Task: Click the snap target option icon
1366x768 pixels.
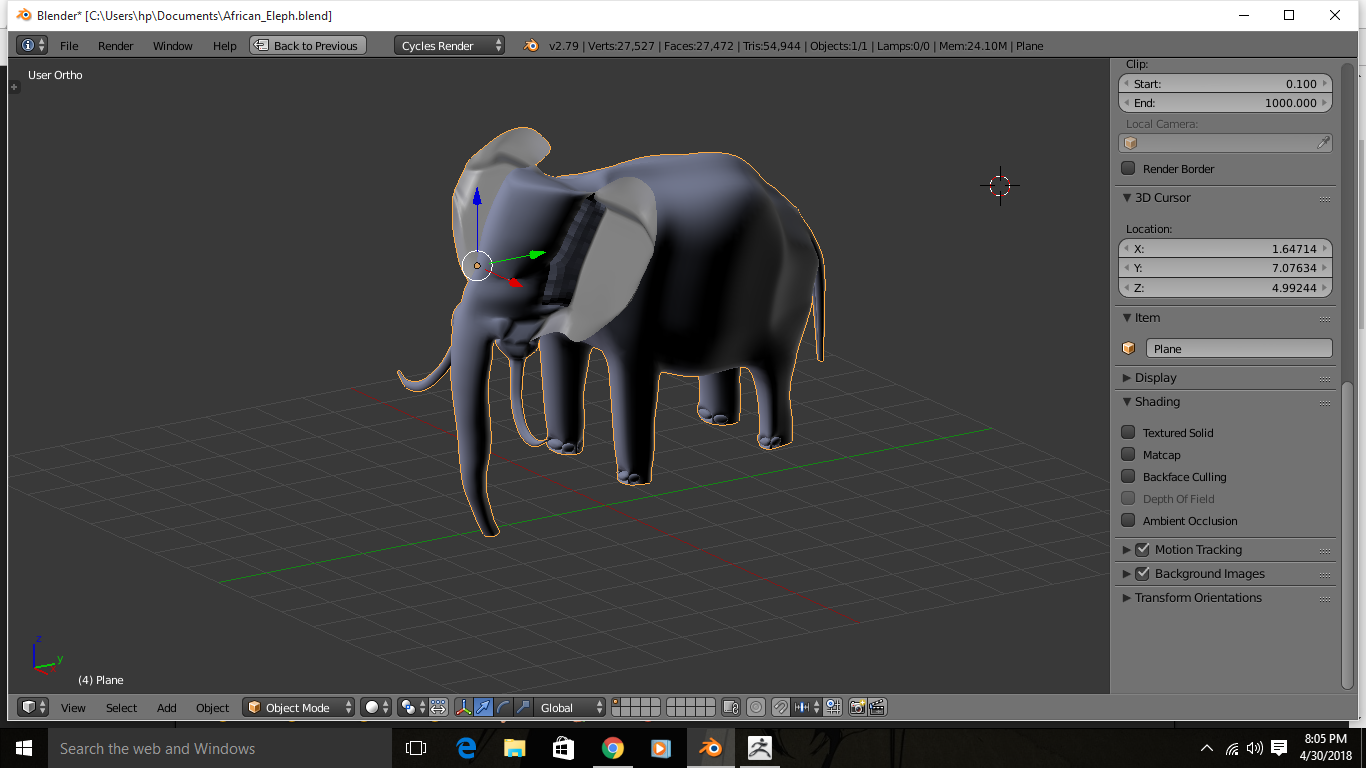Action: click(833, 707)
